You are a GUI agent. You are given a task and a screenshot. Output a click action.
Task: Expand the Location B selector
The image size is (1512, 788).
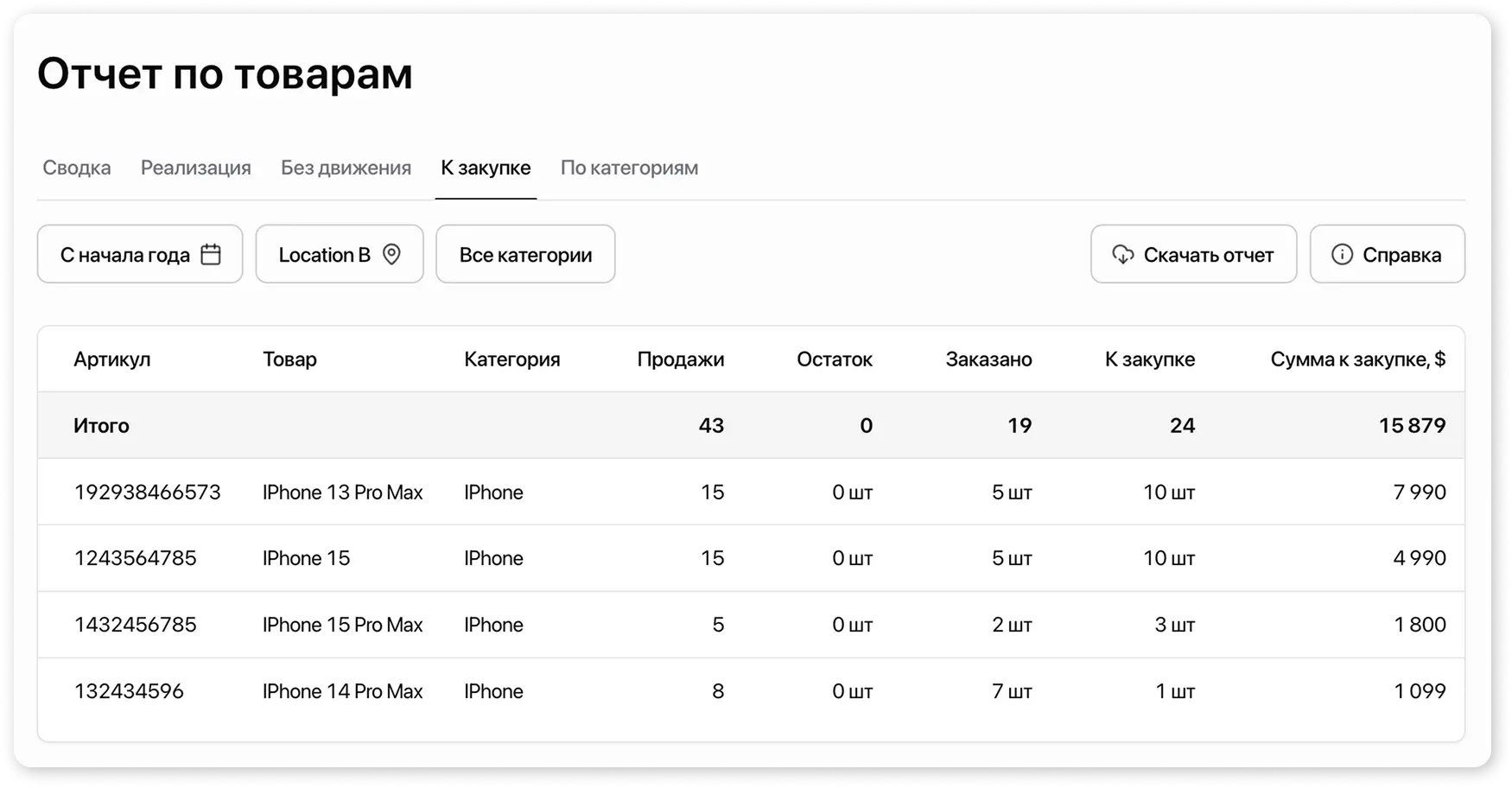point(339,254)
